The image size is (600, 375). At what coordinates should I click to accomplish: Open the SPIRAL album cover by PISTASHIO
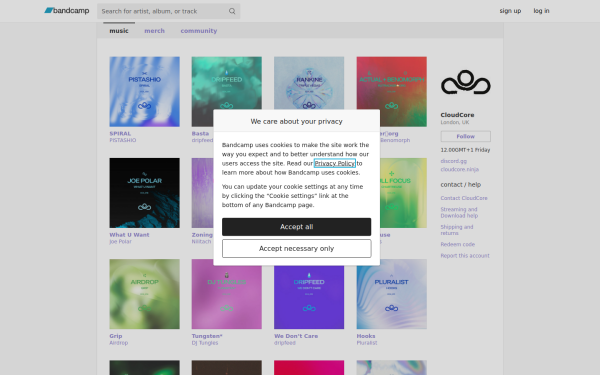tap(144, 91)
